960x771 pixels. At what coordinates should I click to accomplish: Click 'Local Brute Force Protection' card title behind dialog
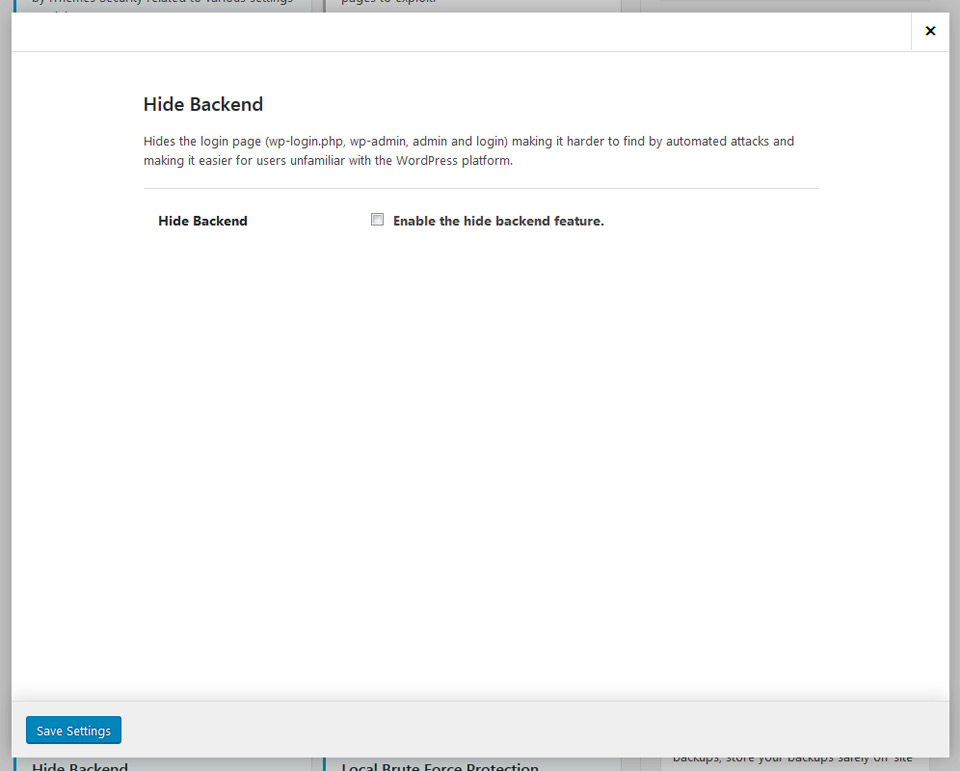(440, 766)
